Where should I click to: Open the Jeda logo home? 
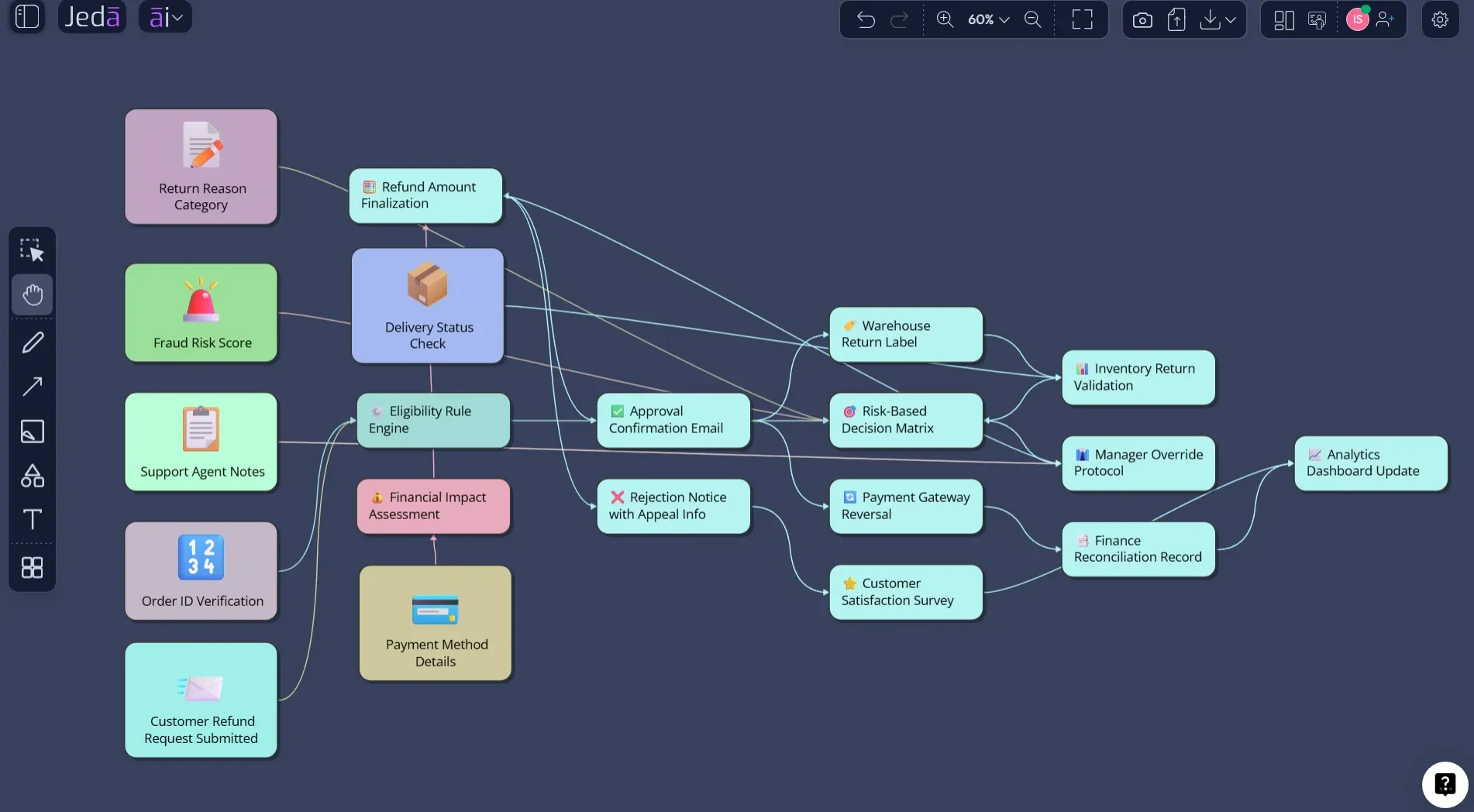click(92, 17)
